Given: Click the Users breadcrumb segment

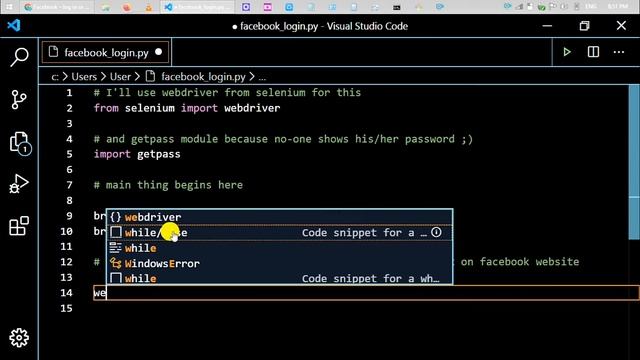Looking at the screenshot, I should coord(84,77).
